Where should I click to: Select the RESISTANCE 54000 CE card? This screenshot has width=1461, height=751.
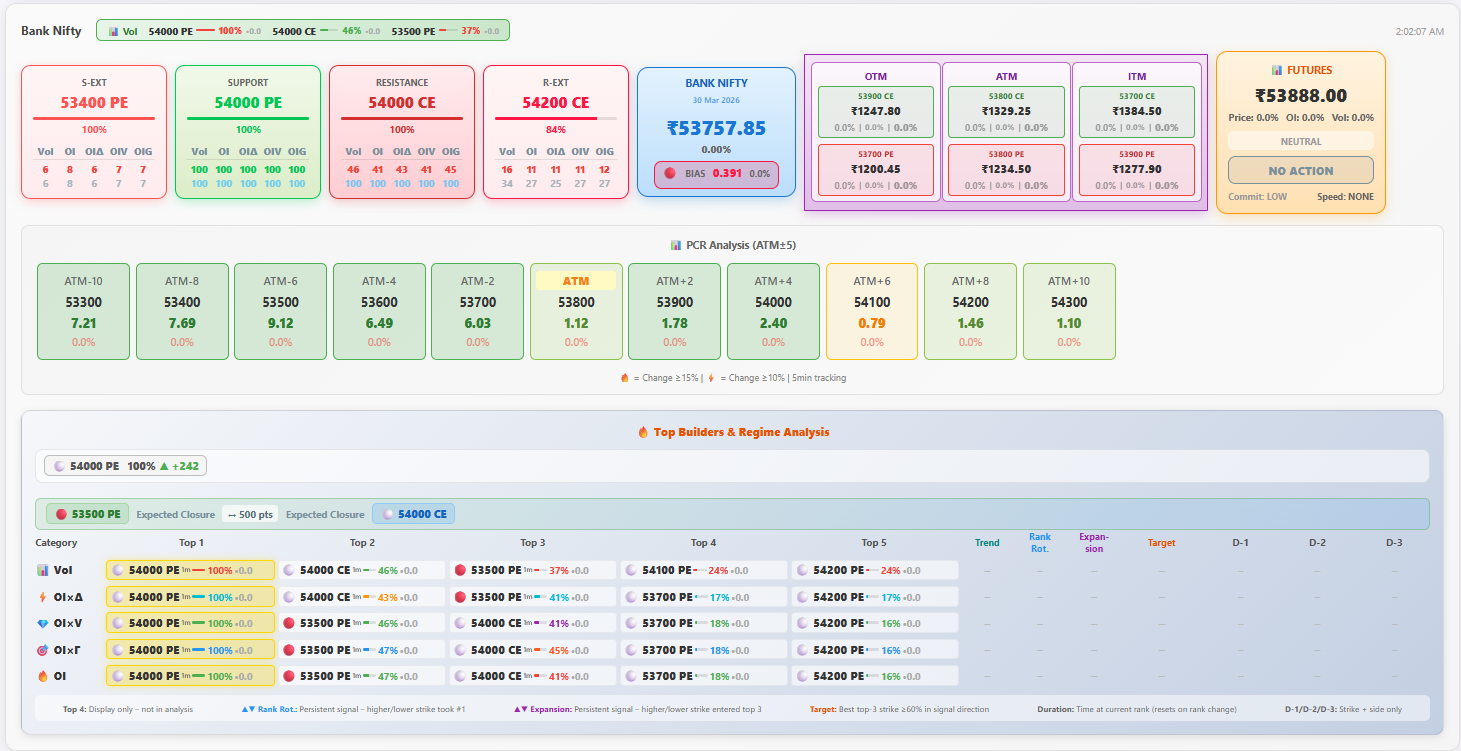pyautogui.click(x=402, y=132)
